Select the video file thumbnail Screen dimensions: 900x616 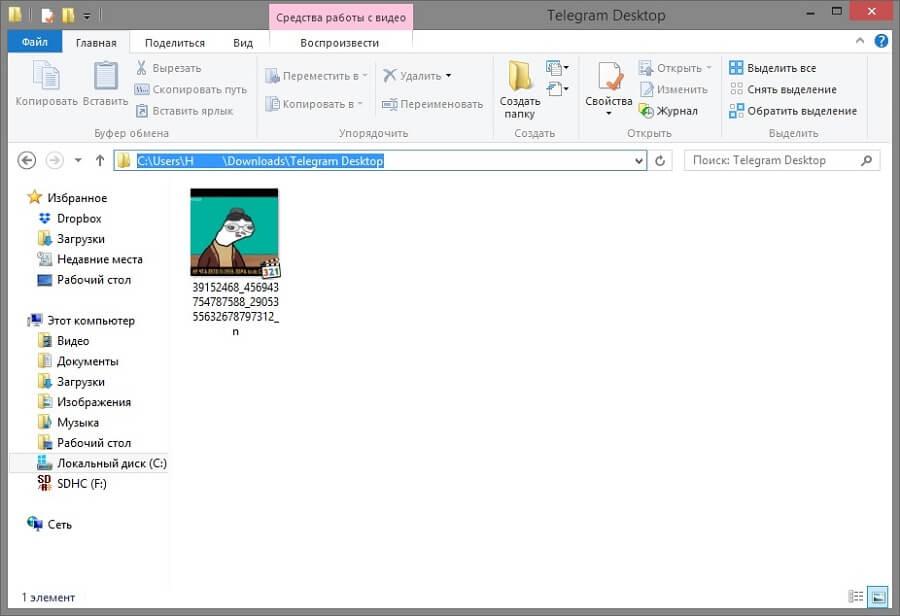[x=235, y=232]
